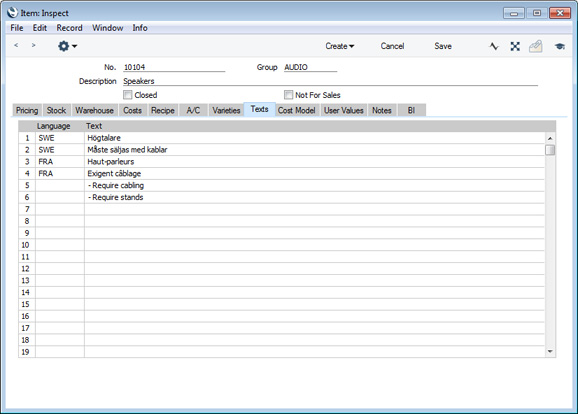This screenshot has width=578, height=414.
Task: Click the application logo in title bar
Action: (12, 13)
